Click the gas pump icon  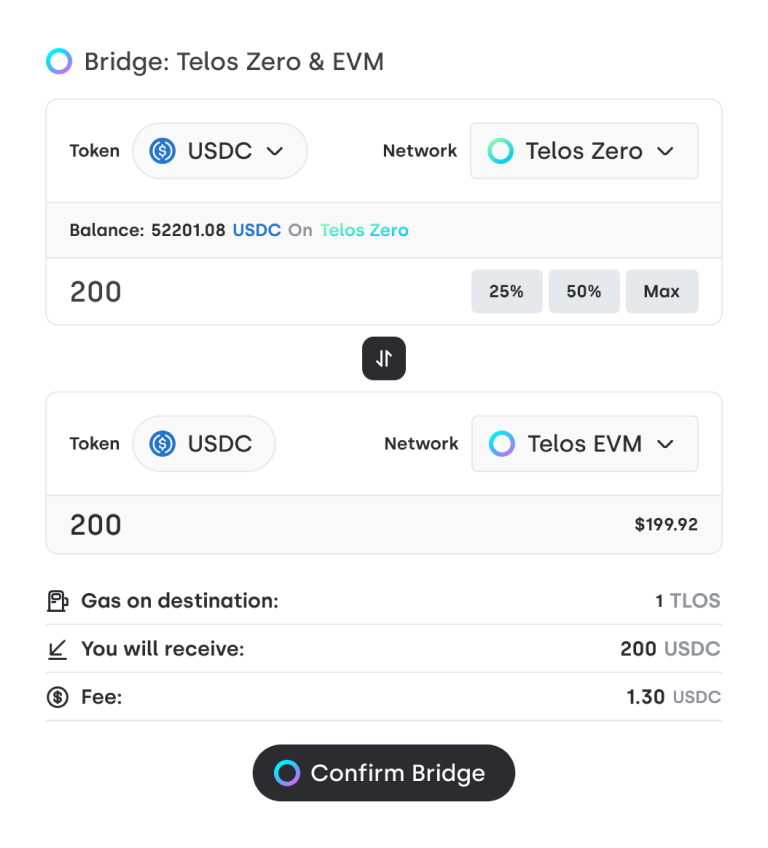point(58,601)
